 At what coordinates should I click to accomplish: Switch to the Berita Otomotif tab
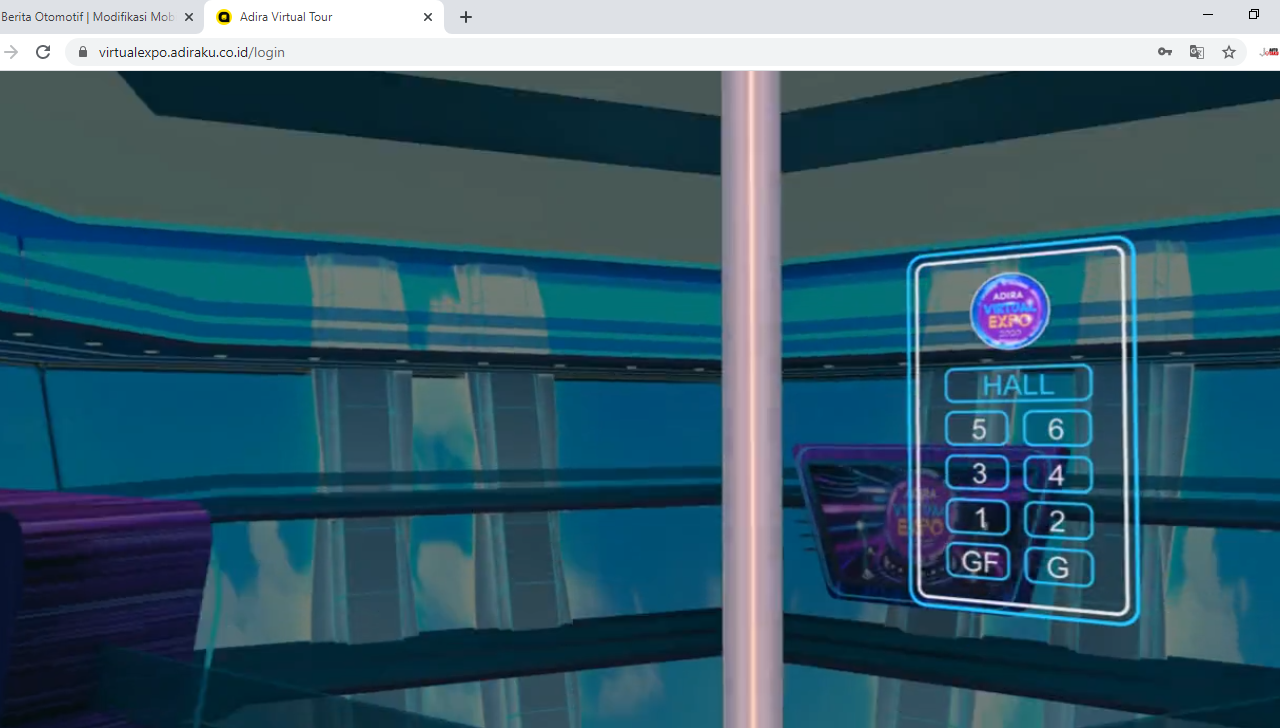88,17
